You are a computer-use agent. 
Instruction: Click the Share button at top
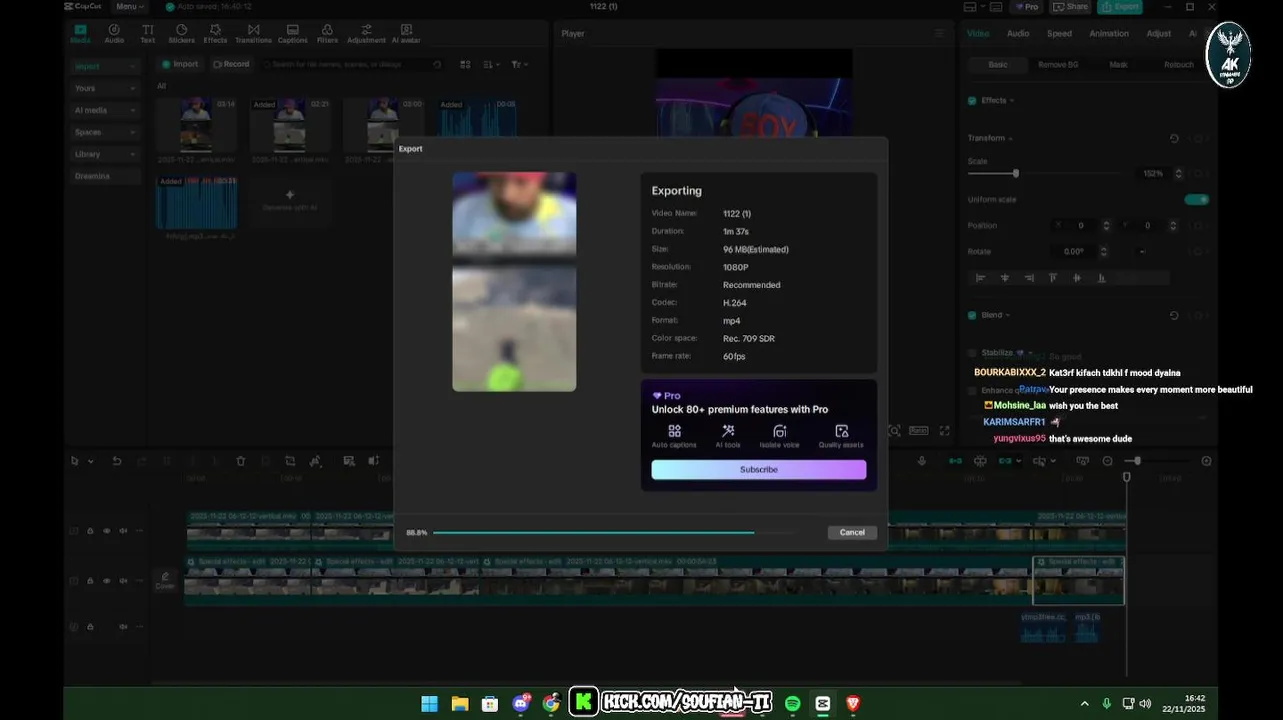point(1070,7)
